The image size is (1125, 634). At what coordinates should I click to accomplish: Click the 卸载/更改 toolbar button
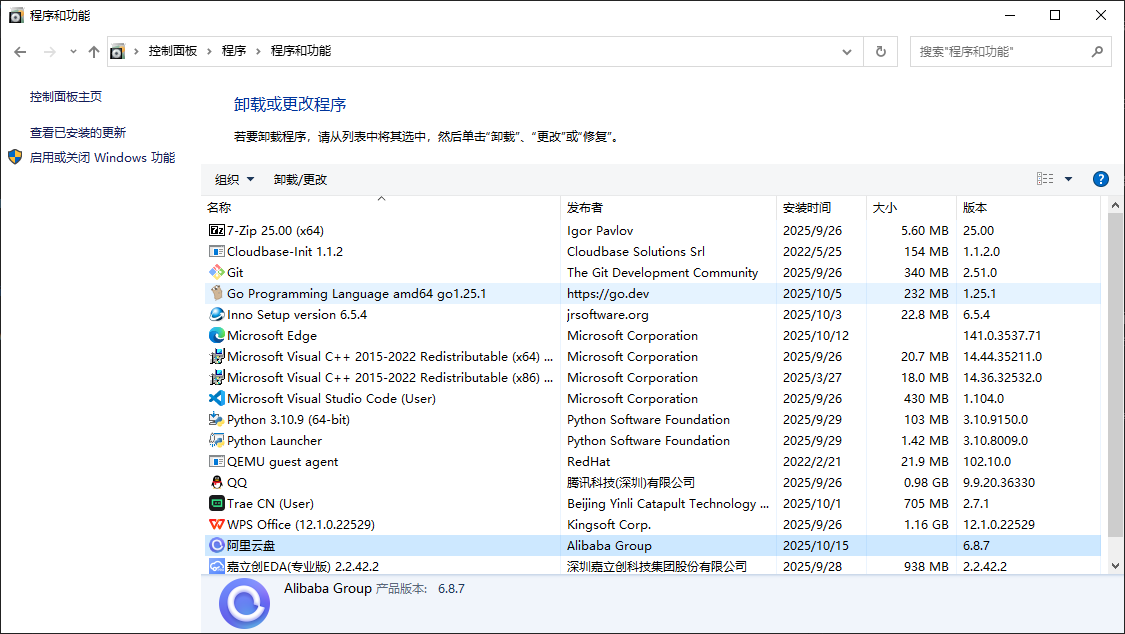(x=300, y=180)
